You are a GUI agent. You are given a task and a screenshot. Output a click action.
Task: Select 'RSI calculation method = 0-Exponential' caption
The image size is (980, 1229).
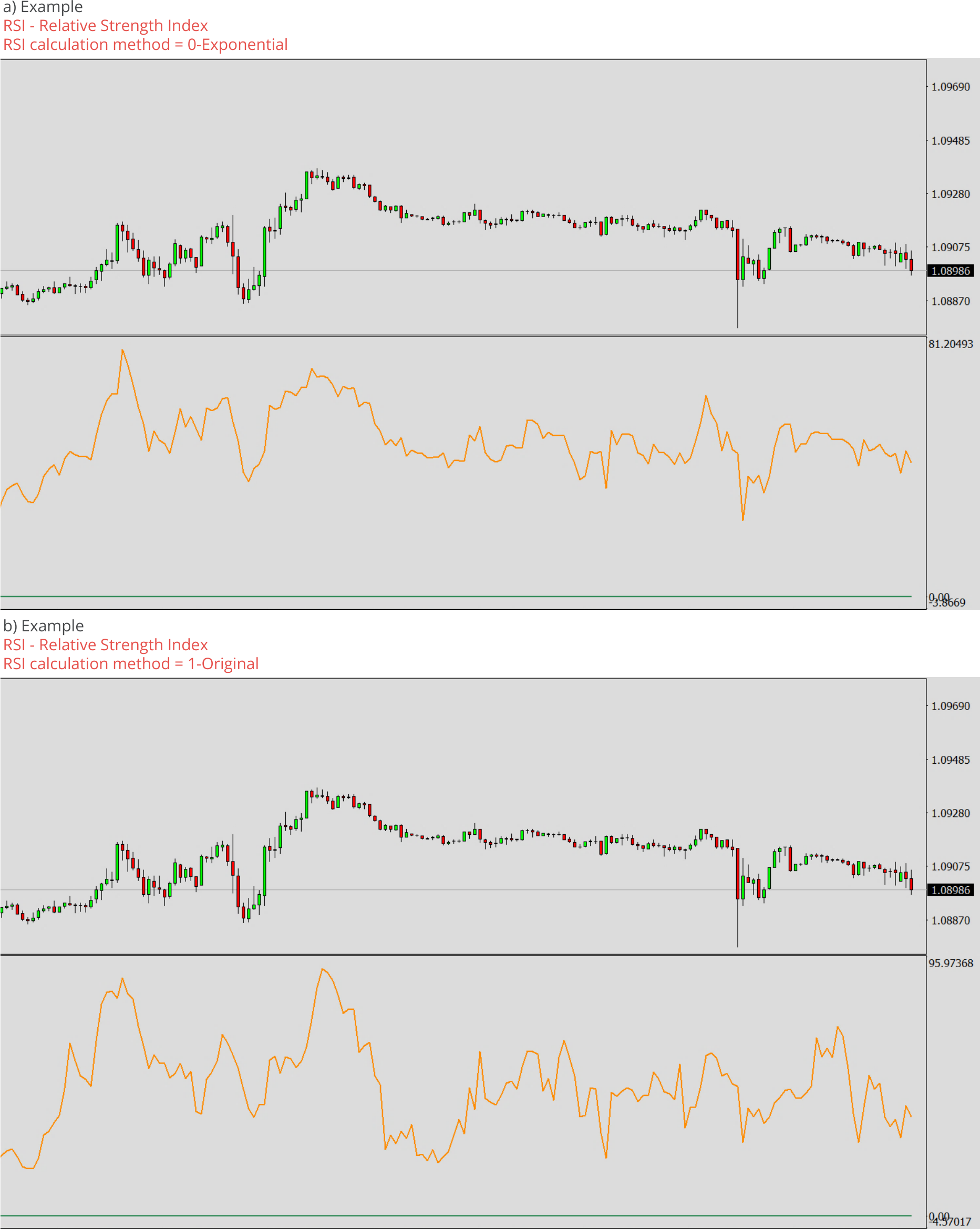click(145, 45)
